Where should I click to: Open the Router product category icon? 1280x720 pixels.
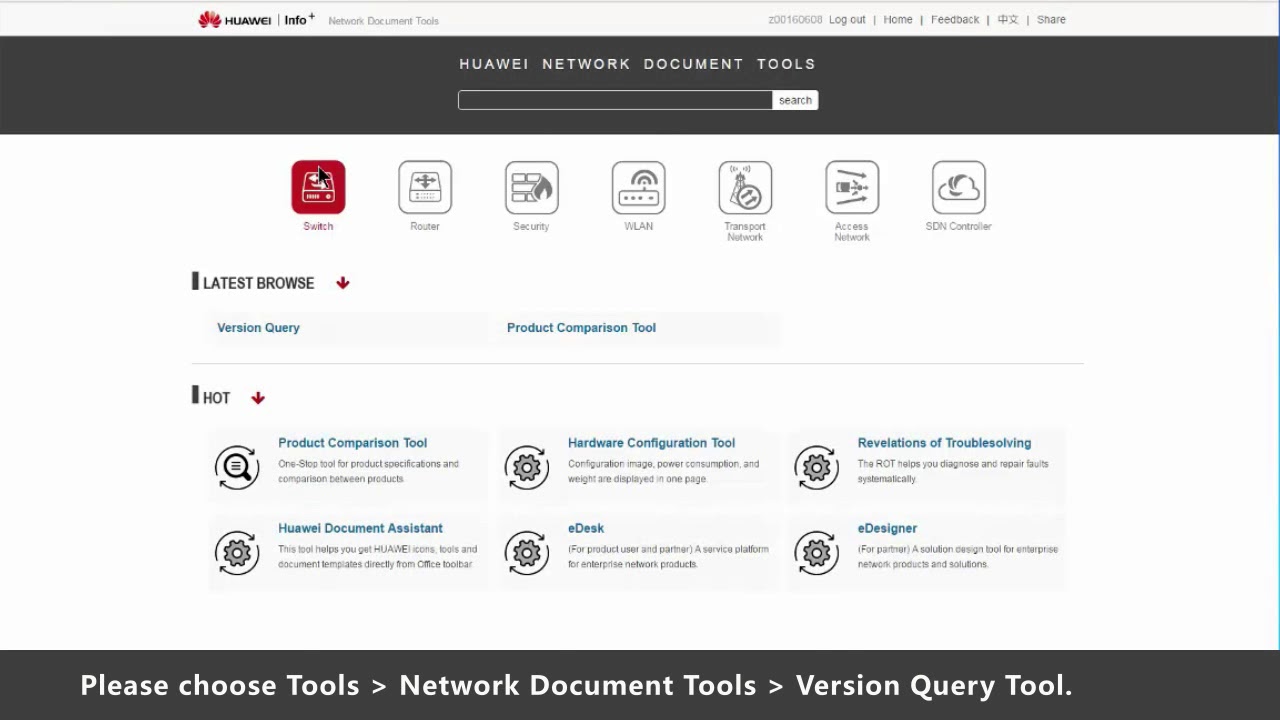[x=425, y=187]
